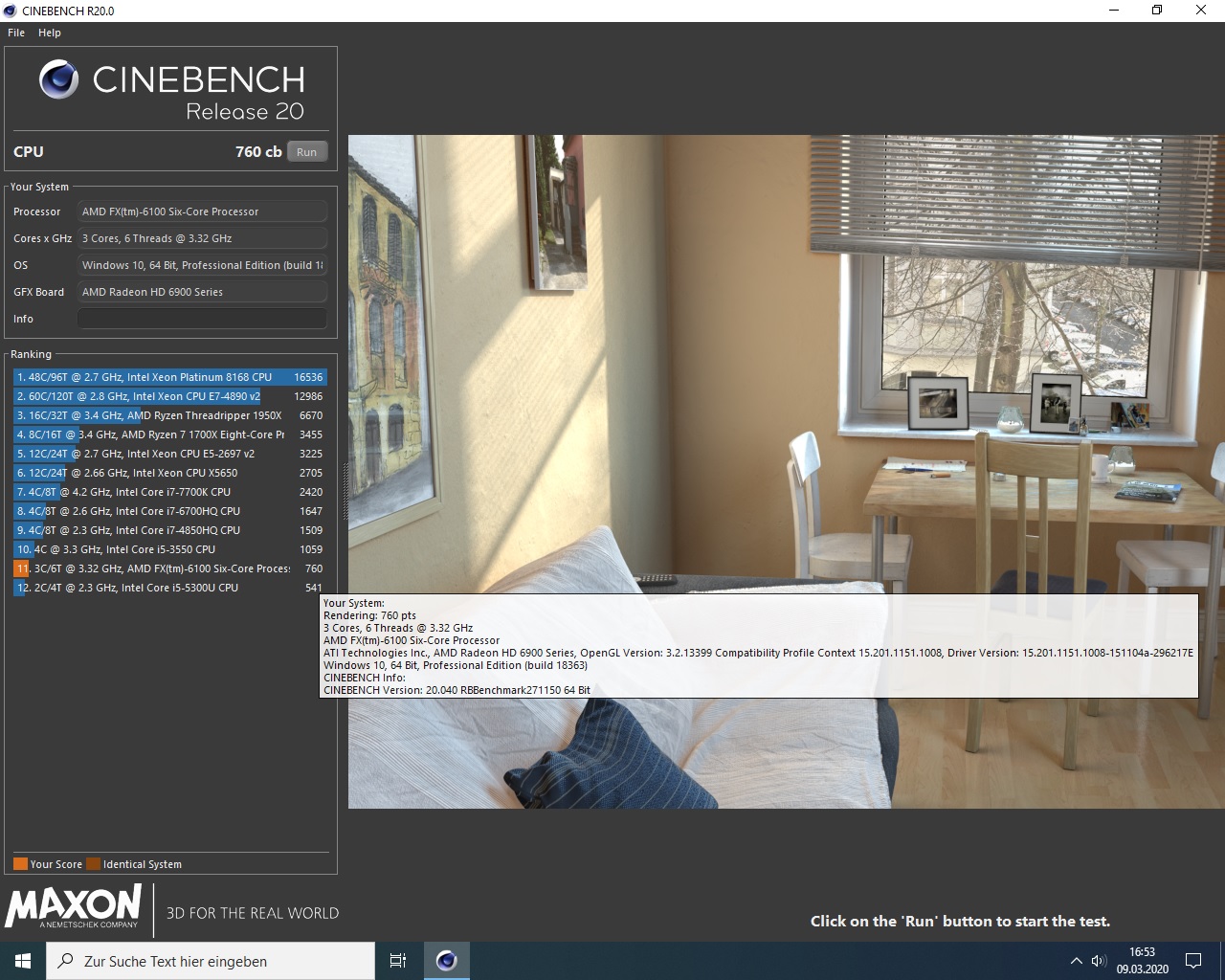Select ranking row Core i7-4850HQ
The width and height of the screenshot is (1225, 980).
[x=170, y=530]
